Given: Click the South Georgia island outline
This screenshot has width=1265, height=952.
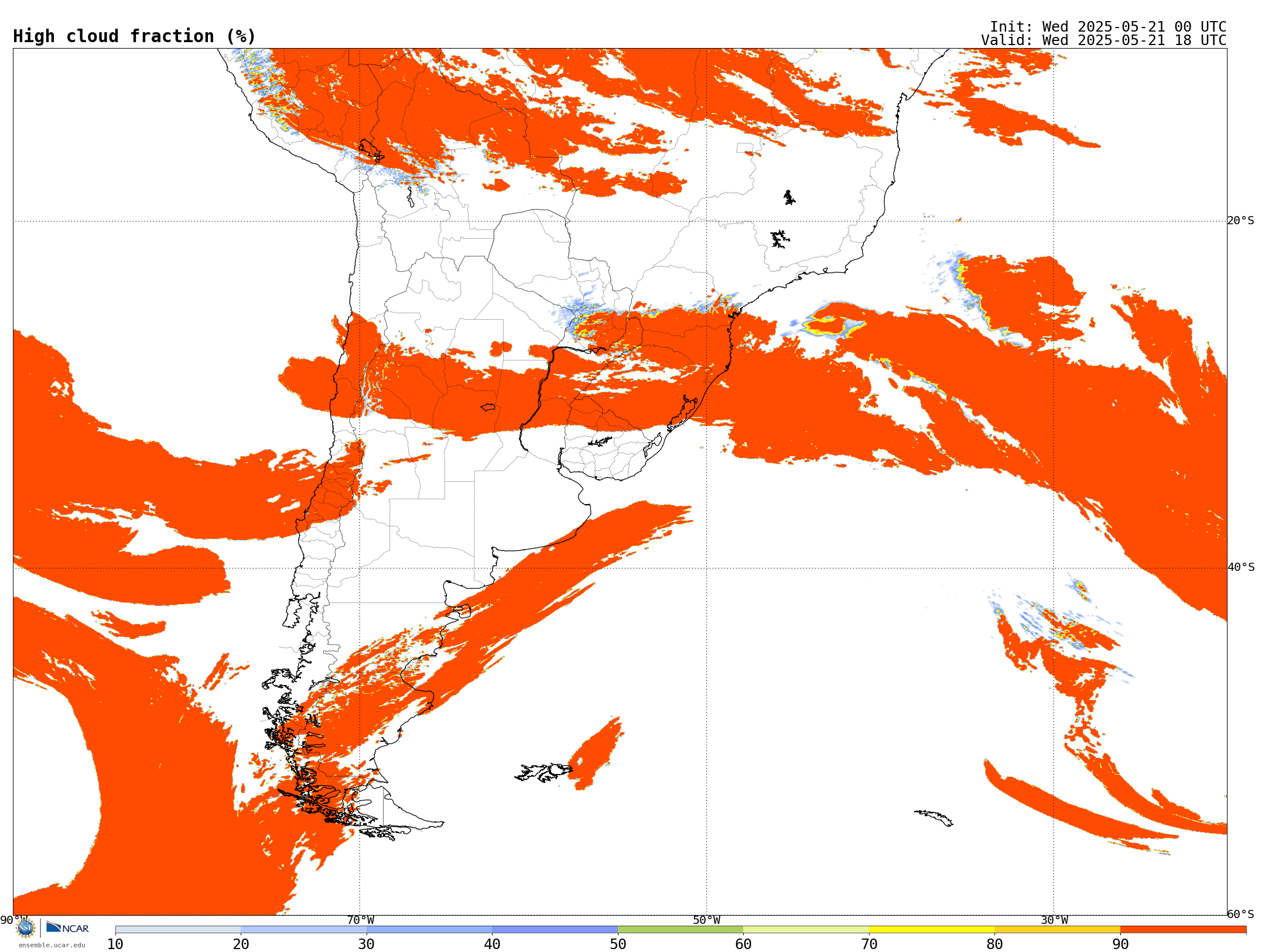Looking at the screenshot, I should pos(934,818).
